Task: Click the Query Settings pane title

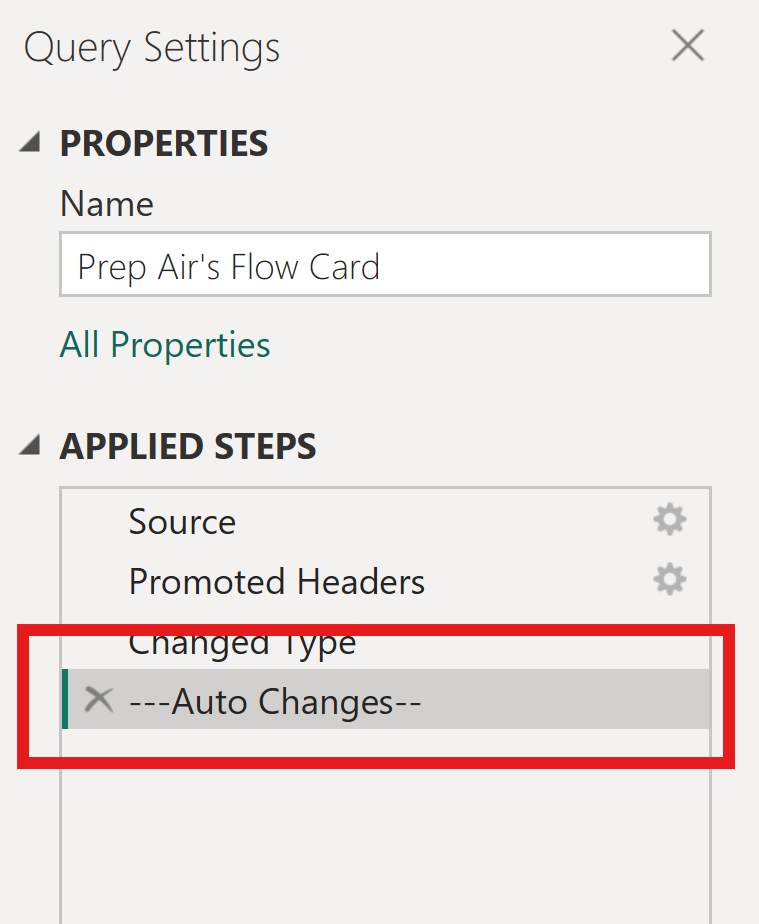Action: pyautogui.click(x=152, y=48)
